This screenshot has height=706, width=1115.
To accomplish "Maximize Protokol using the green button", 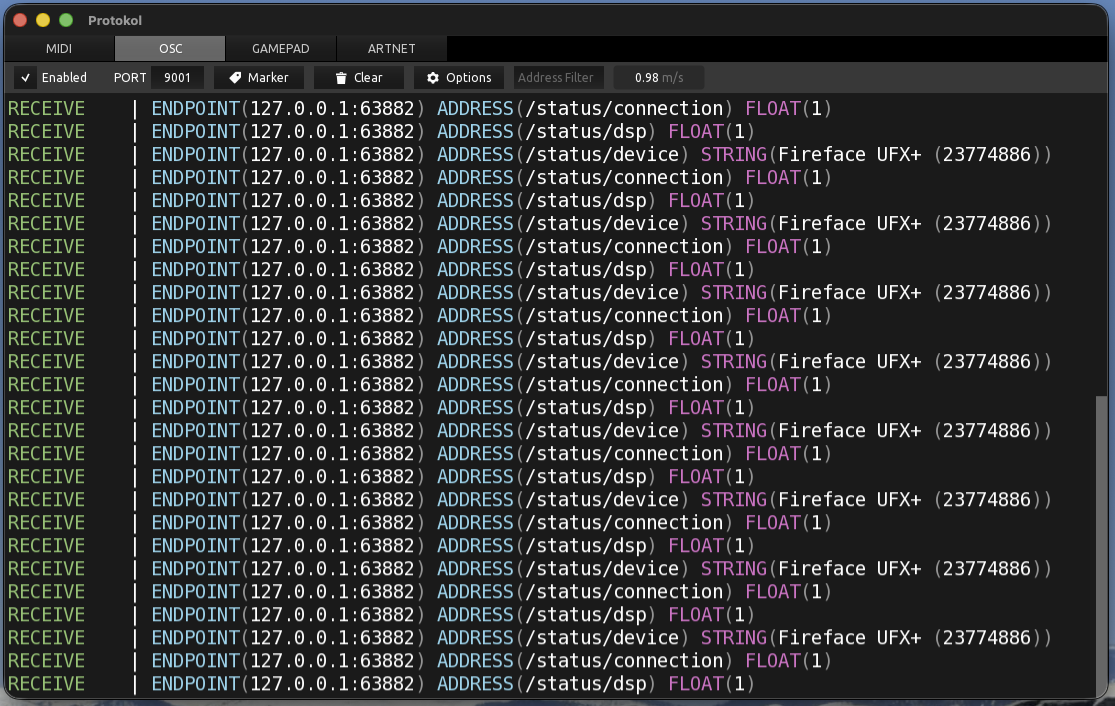I will (66, 20).
